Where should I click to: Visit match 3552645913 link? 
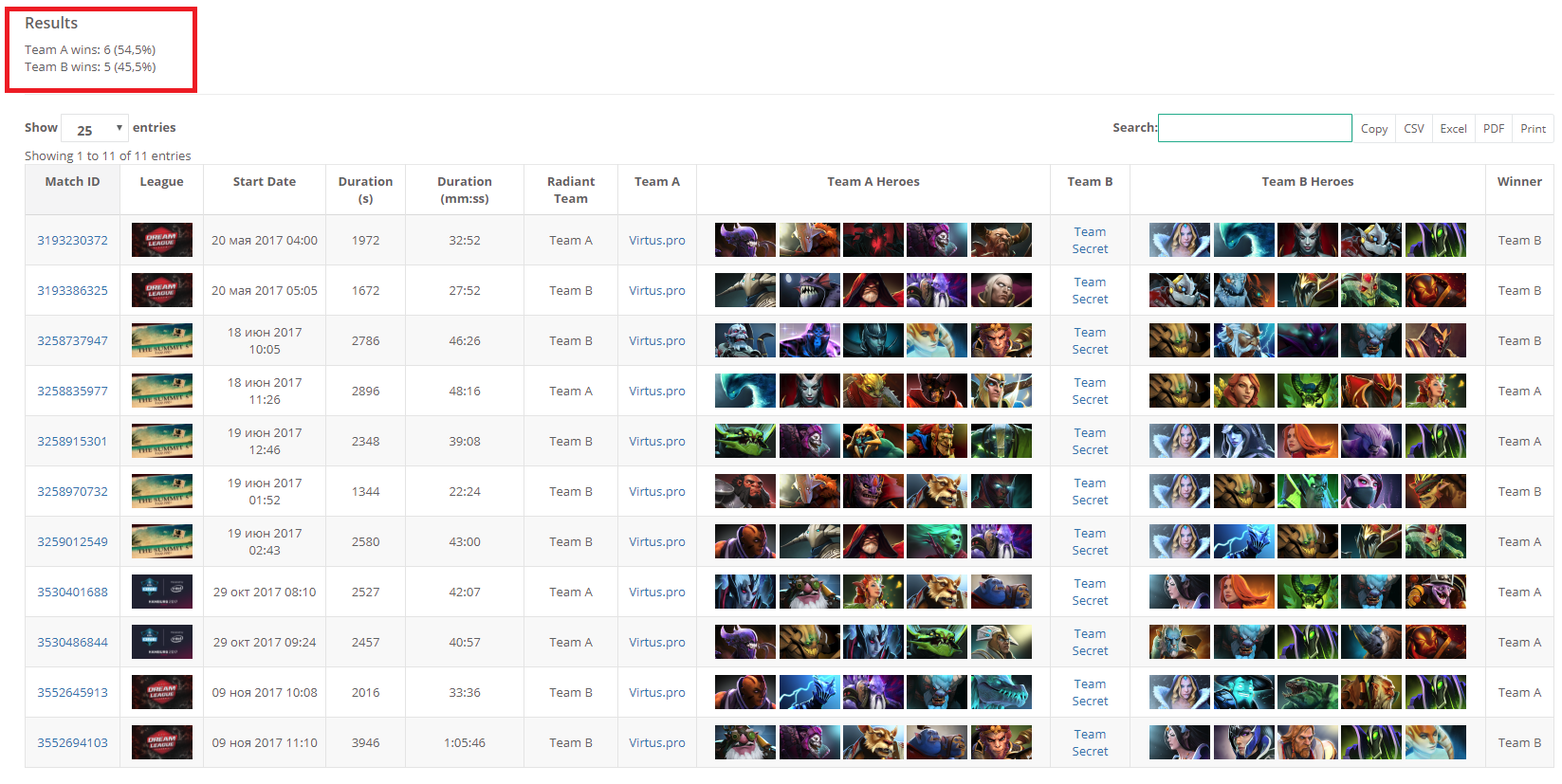72,692
